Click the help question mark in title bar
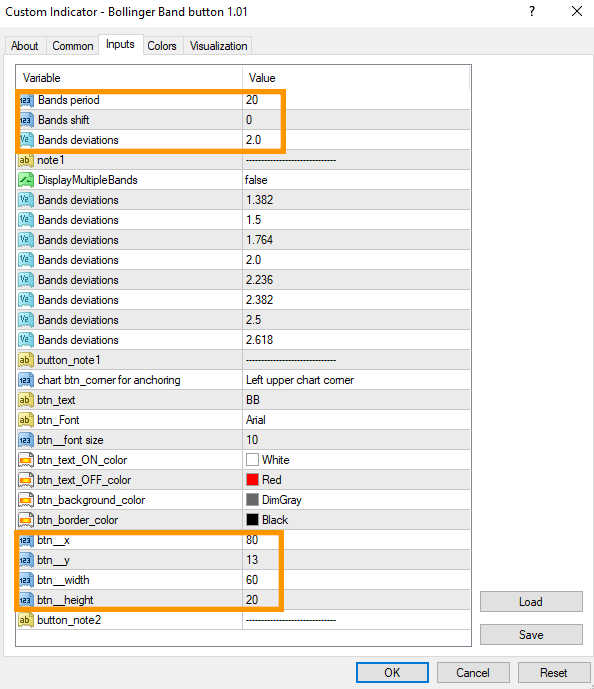Viewport: 594px width, 689px height. pos(532,11)
